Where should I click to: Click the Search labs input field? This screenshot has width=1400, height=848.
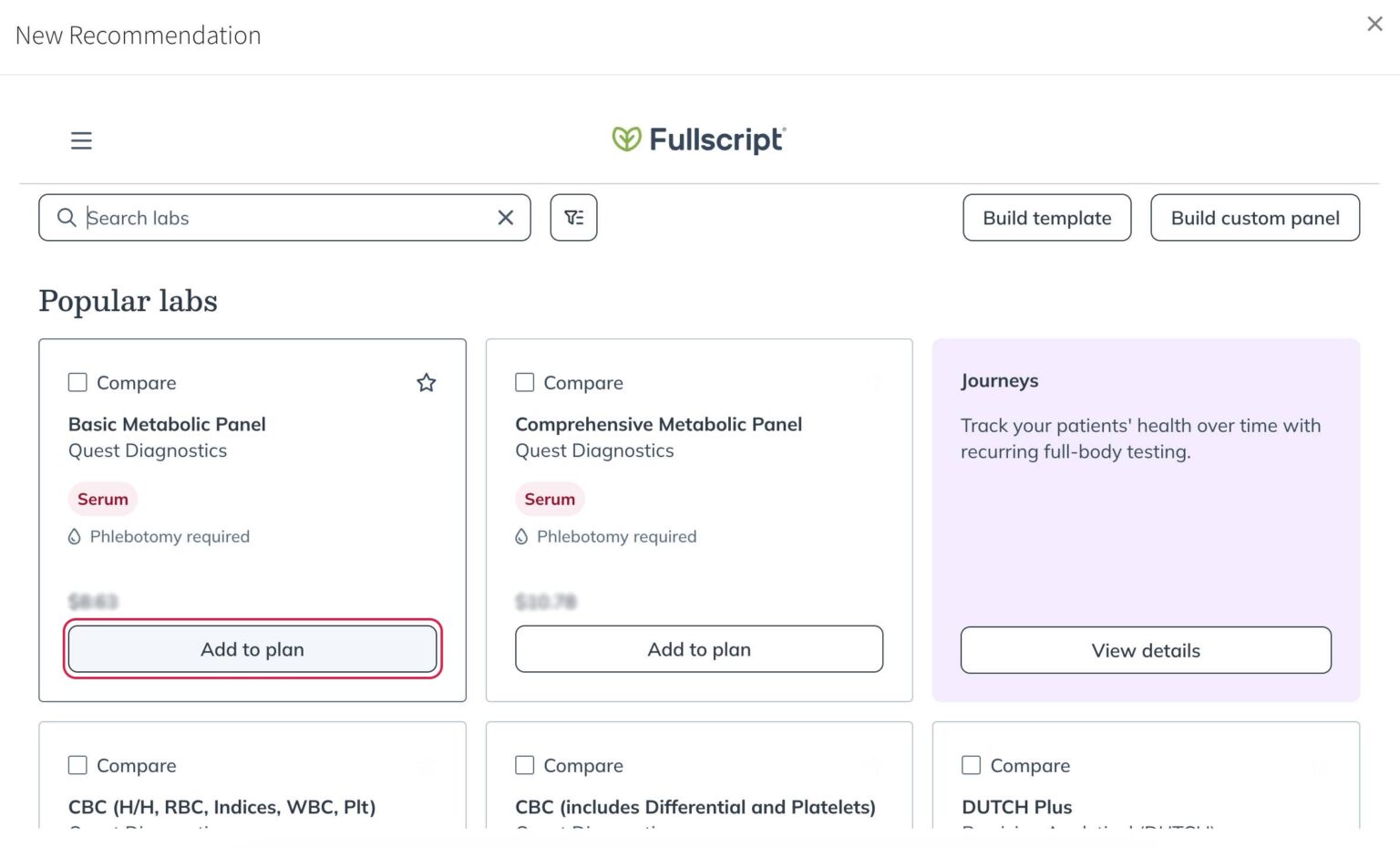pyautogui.click(x=273, y=218)
